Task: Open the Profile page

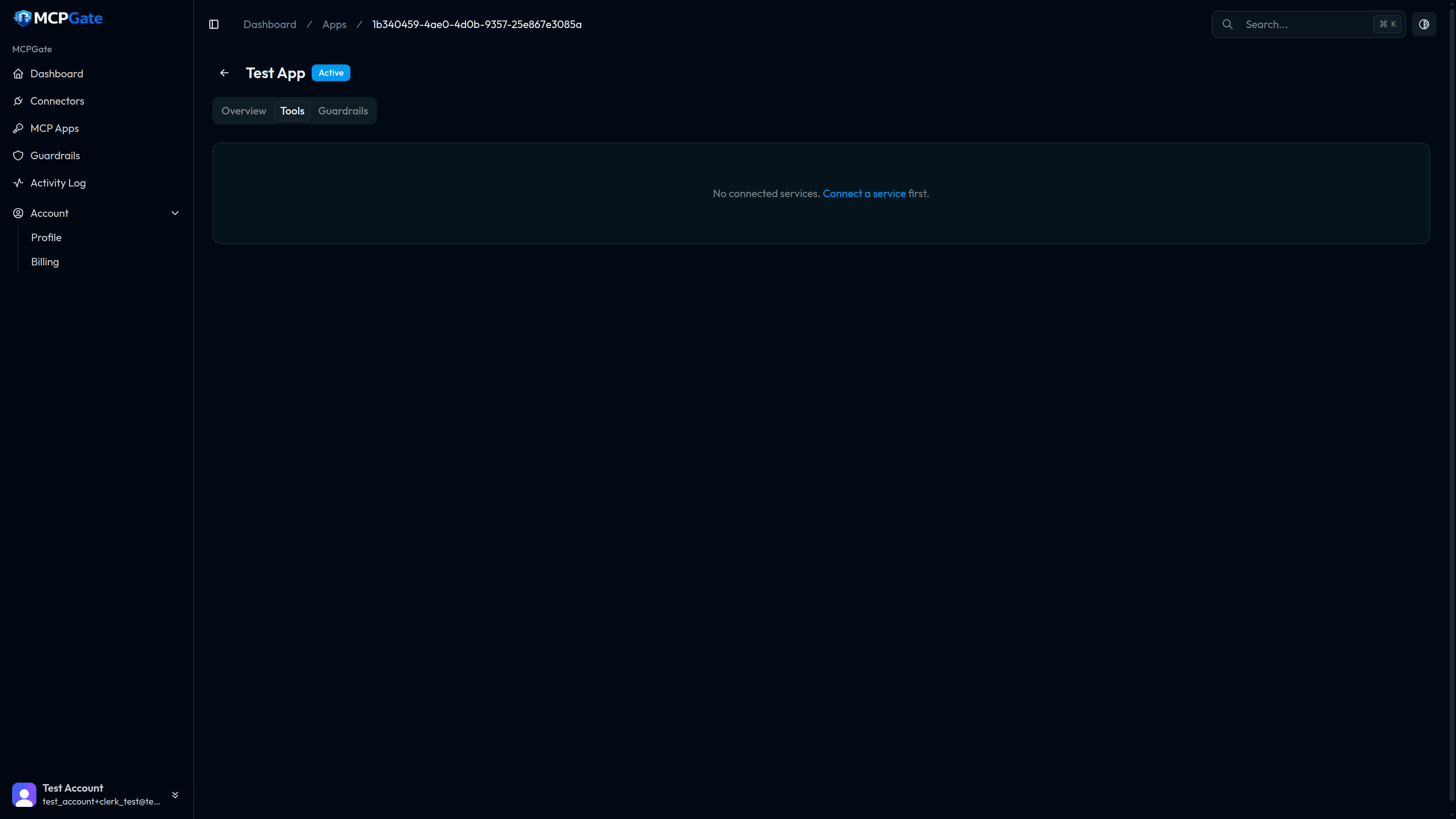Action: (46, 237)
